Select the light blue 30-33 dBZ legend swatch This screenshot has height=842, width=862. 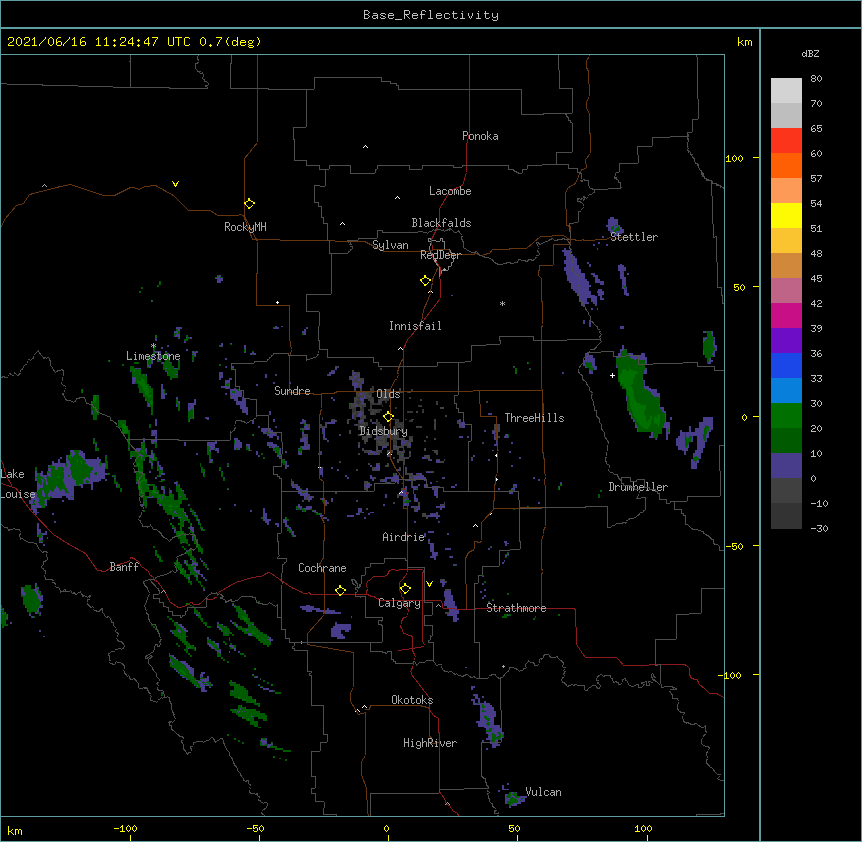(786, 391)
